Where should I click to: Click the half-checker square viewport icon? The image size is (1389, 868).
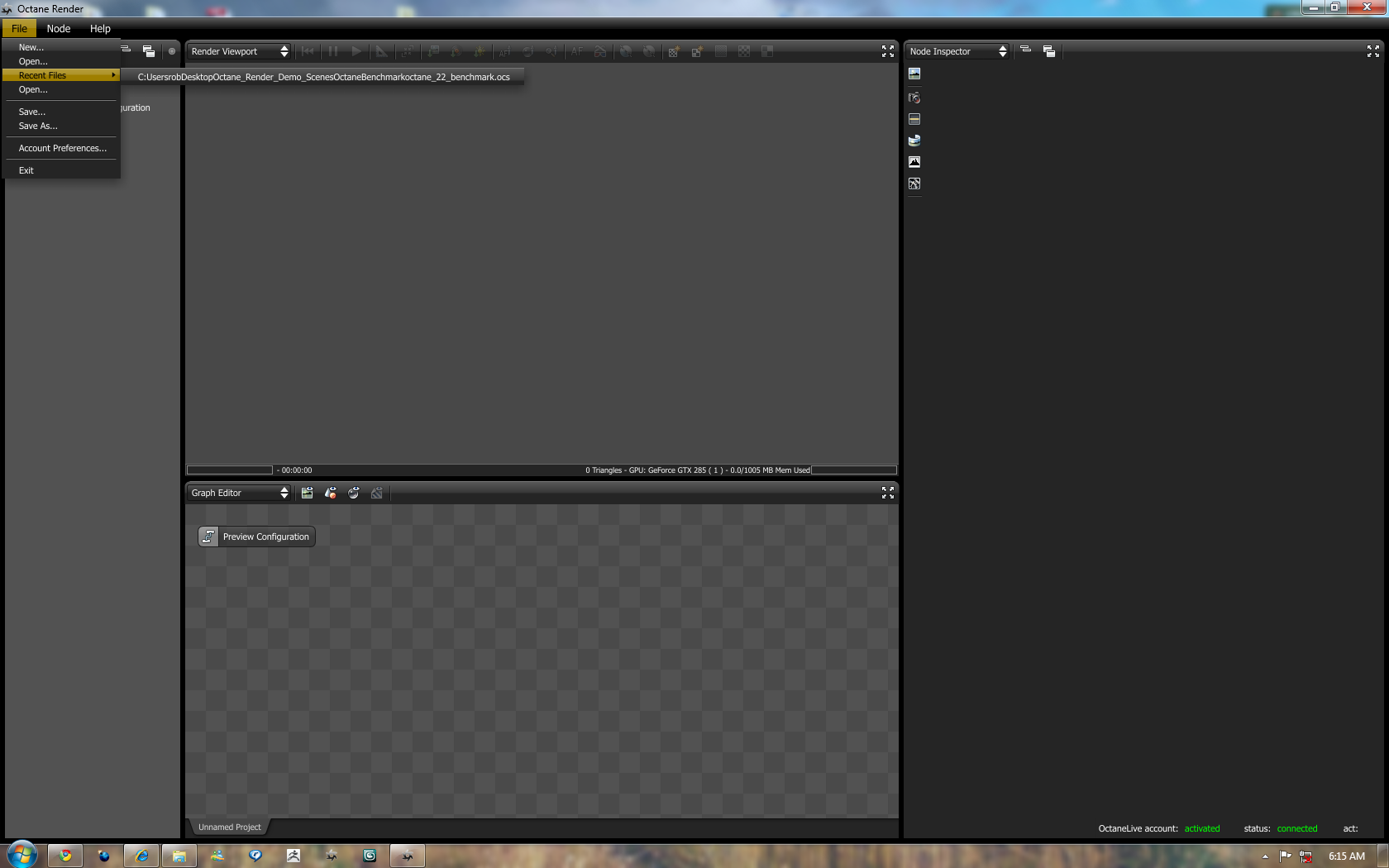(767, 51)
